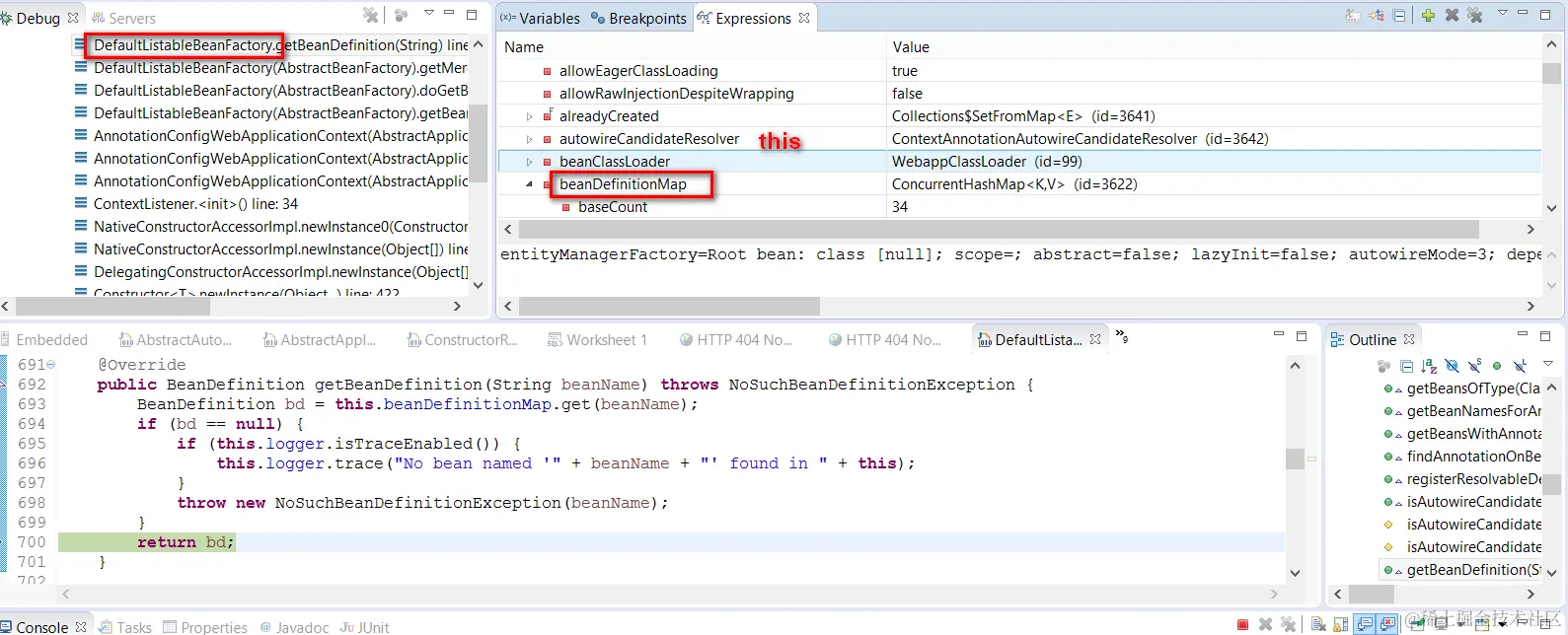Toggle Show Console When Standard Error Changes
This screenshot has height=635, width=1568.
coord(1388,624)
